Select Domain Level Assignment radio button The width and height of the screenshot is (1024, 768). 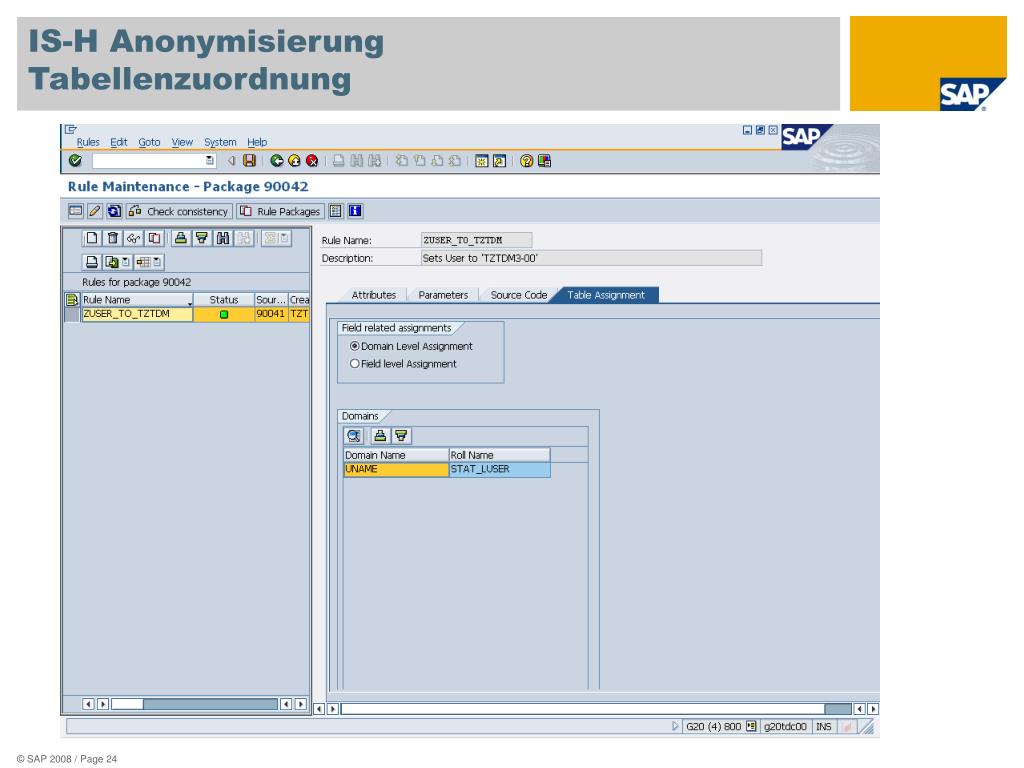[x=355, y=346]
